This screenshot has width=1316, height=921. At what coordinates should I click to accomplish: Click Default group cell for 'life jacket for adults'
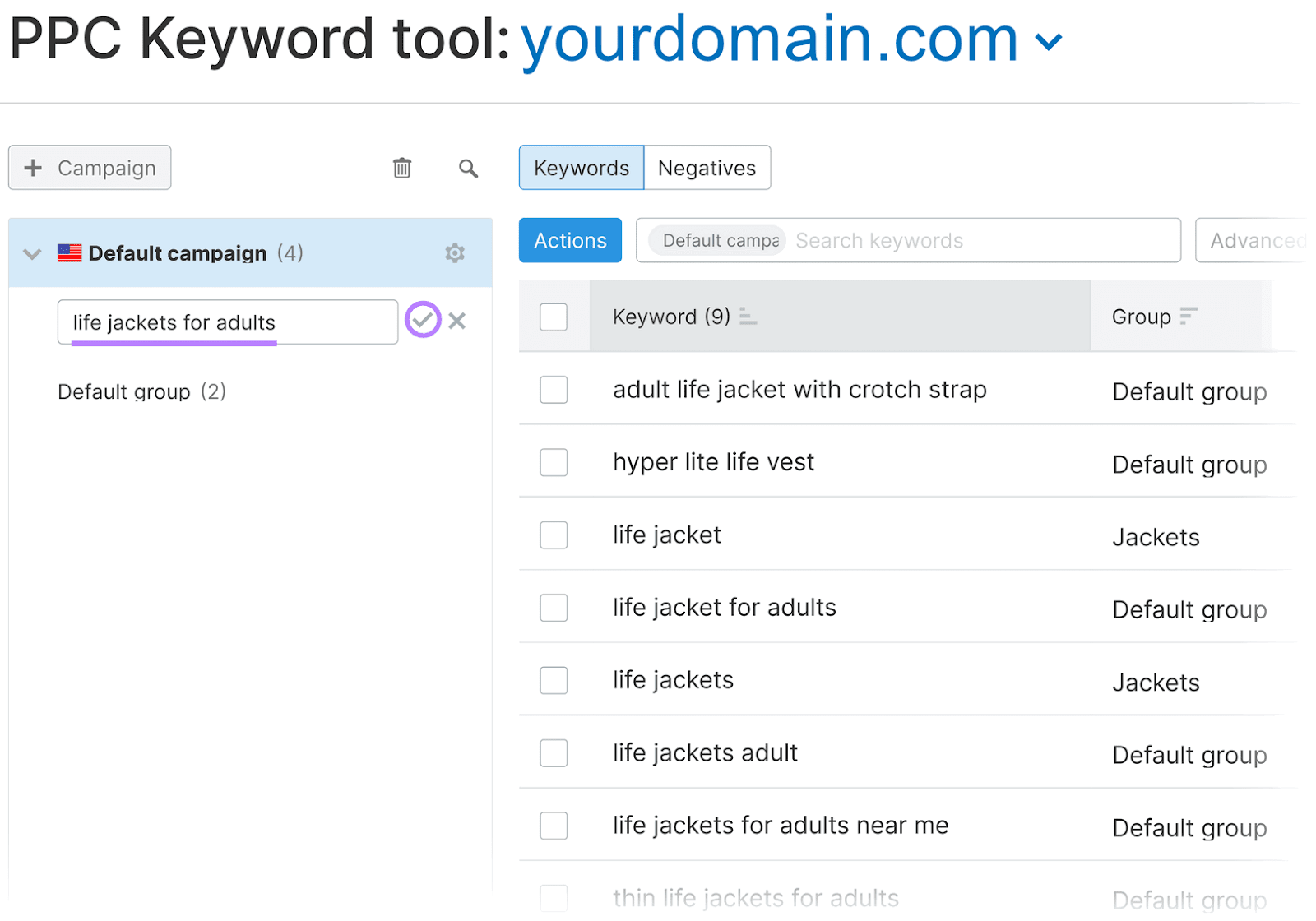click(1189, 610)
